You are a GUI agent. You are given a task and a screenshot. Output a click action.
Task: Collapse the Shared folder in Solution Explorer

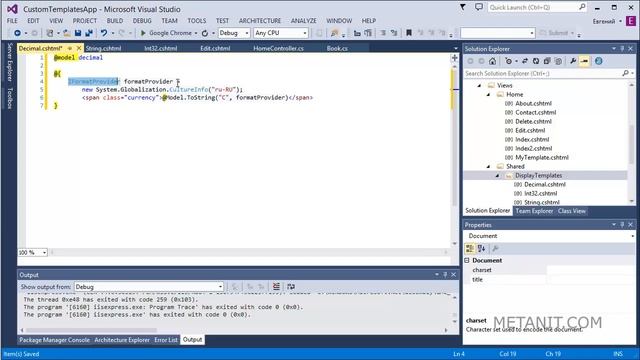(489, 167)
